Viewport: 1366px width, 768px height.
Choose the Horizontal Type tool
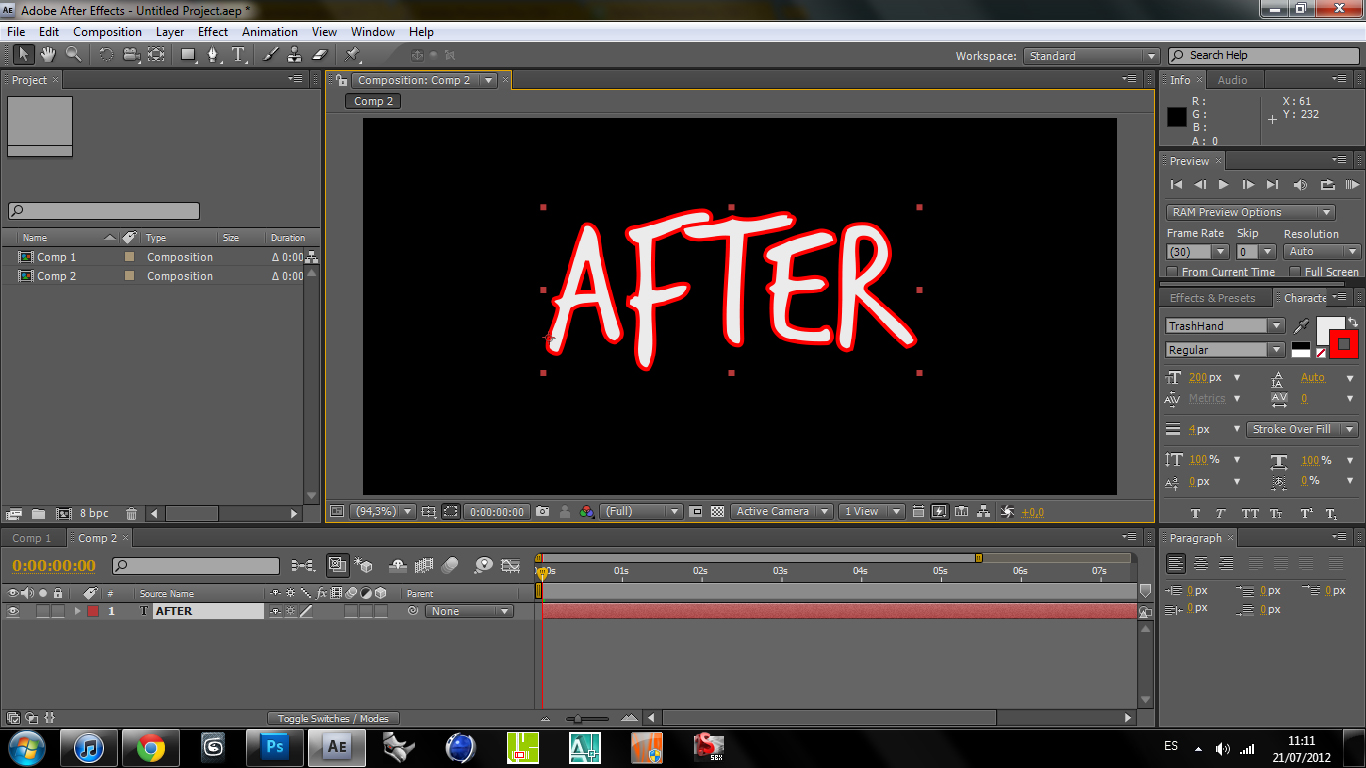[x=238, y=55]
